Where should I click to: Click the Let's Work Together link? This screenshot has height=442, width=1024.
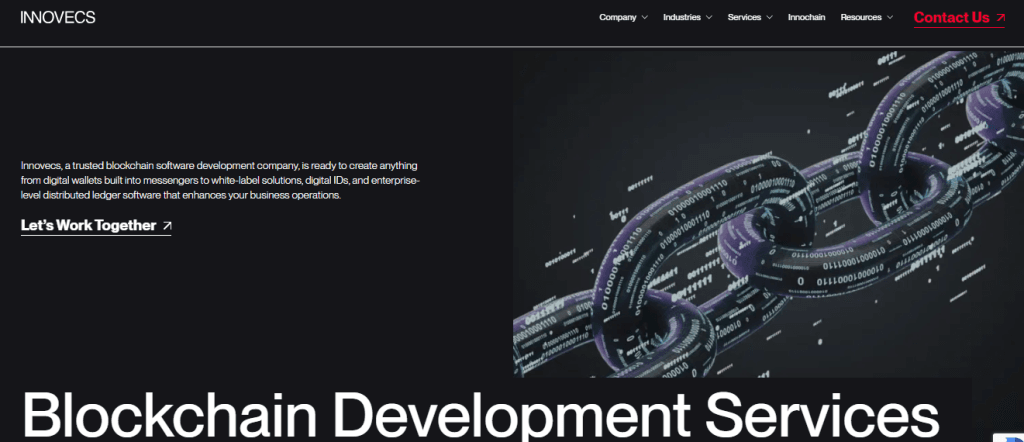[x=88, y=226]
